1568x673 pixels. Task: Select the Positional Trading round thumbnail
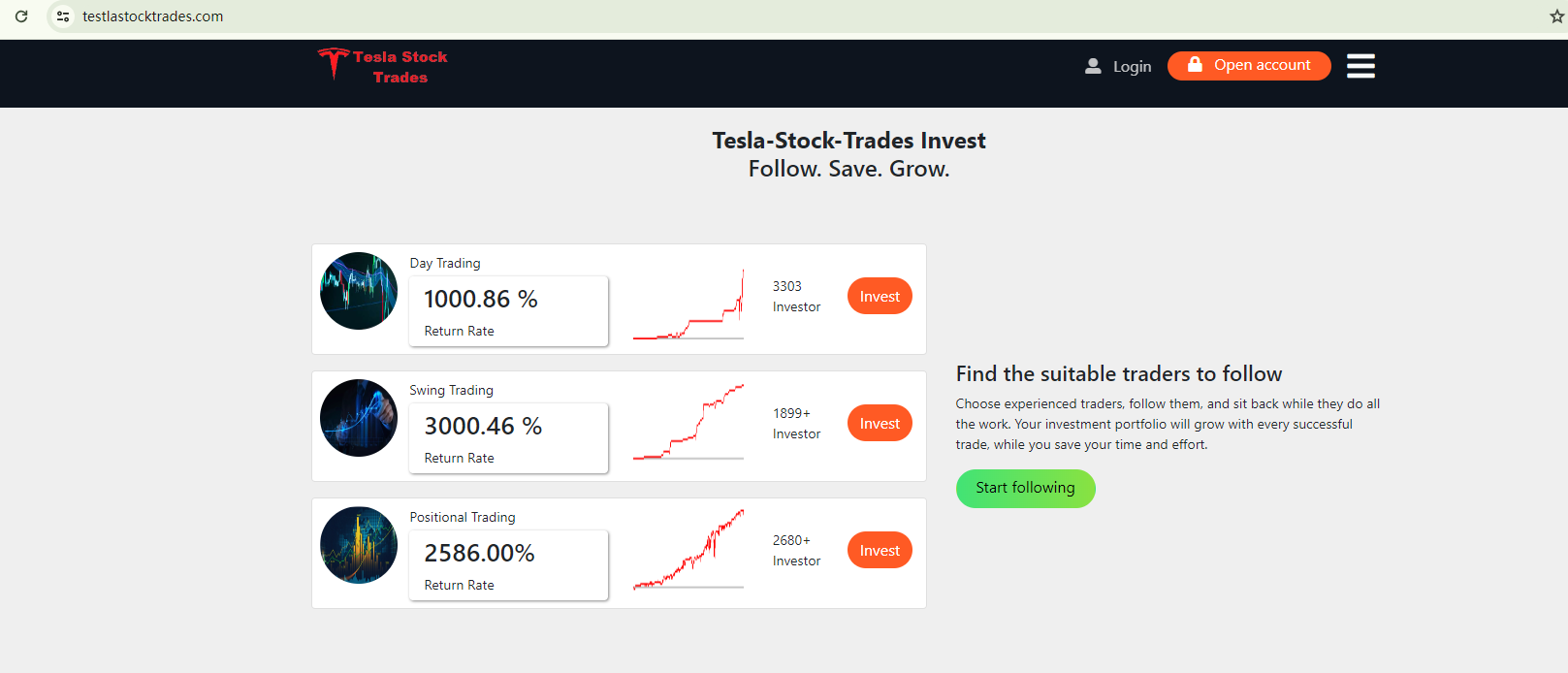pyautogui.click(x=359, y=545)
